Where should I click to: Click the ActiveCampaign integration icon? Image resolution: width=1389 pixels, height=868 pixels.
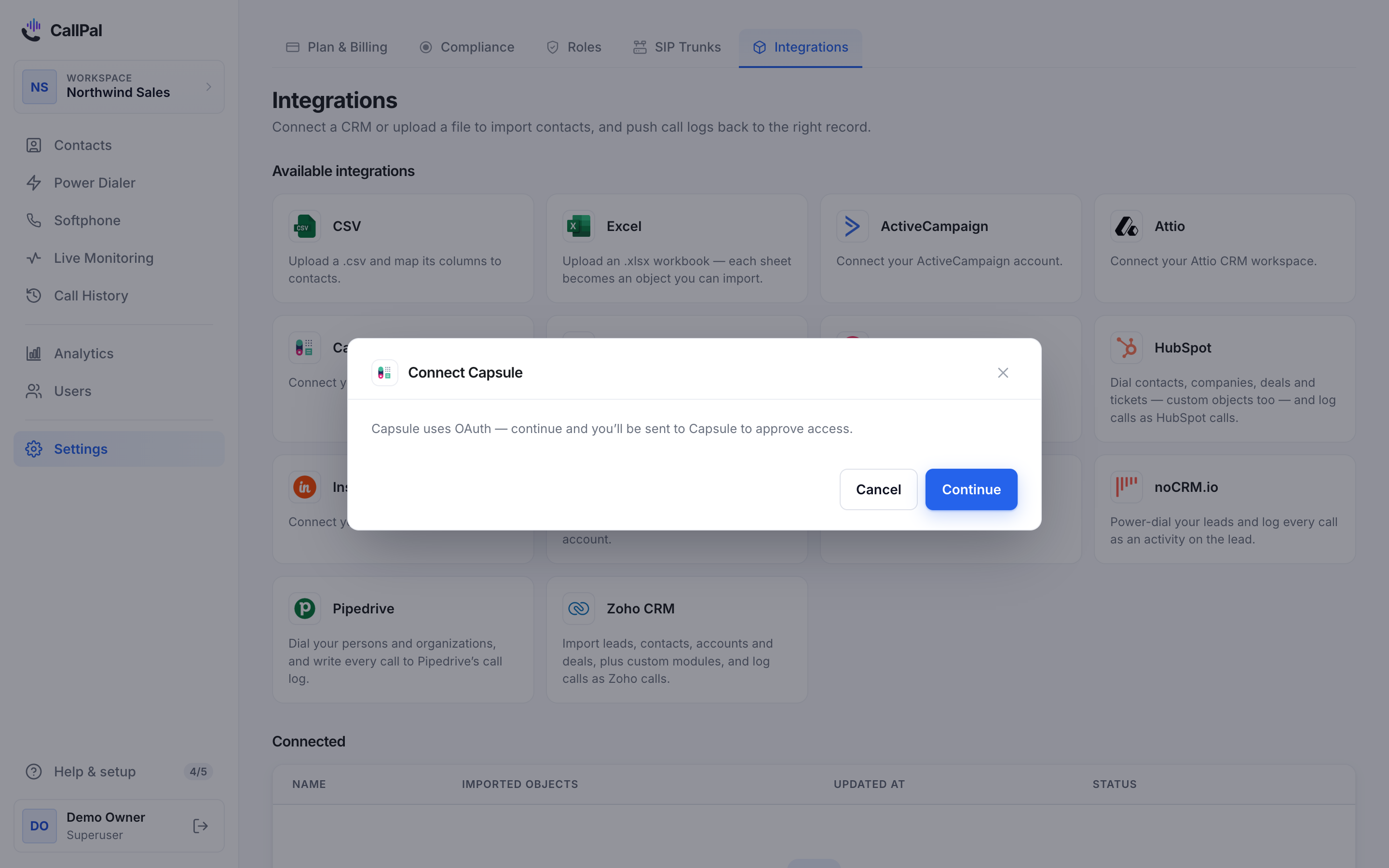[852, 226]
